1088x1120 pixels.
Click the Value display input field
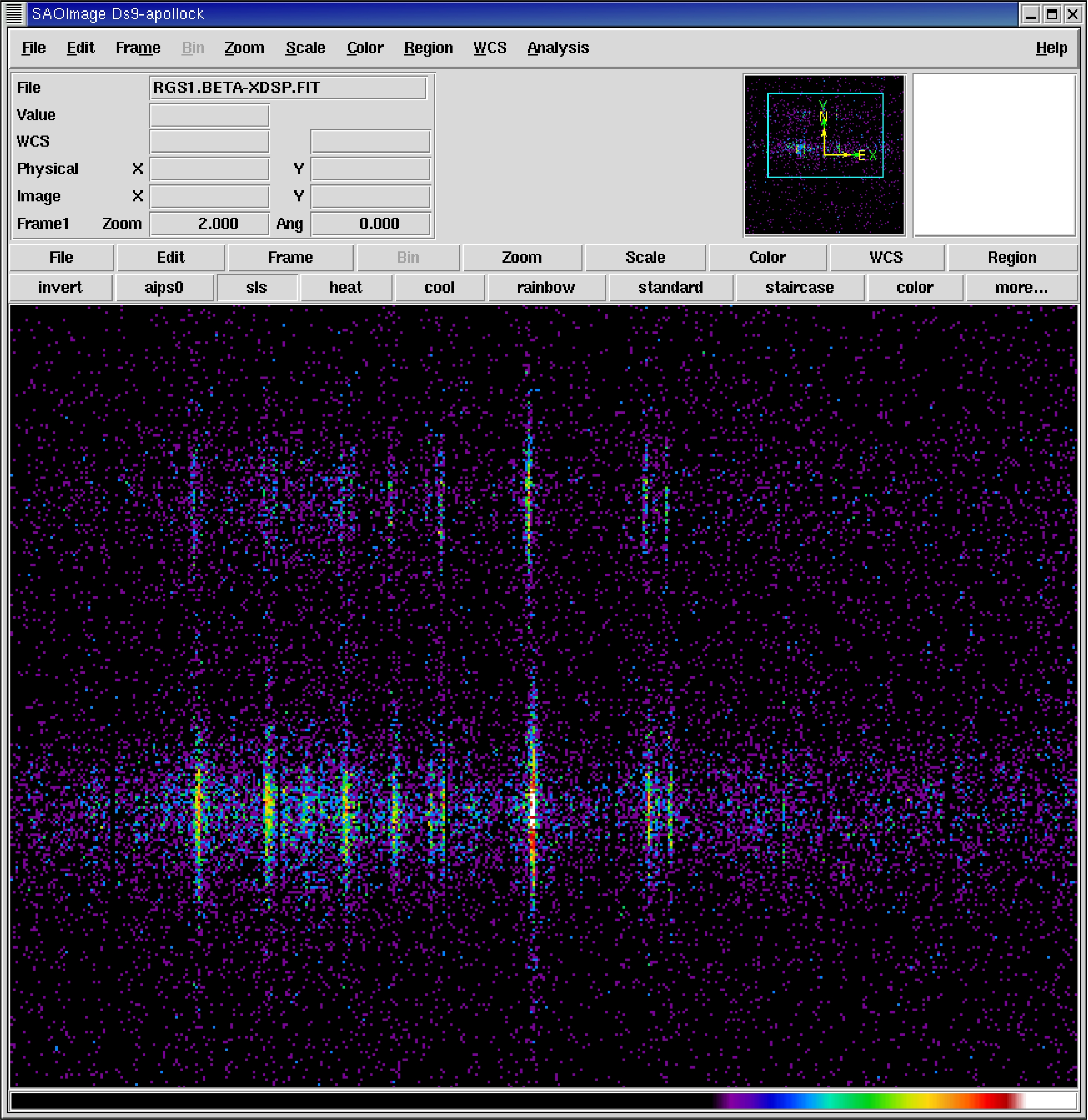[x=210, y=113]
